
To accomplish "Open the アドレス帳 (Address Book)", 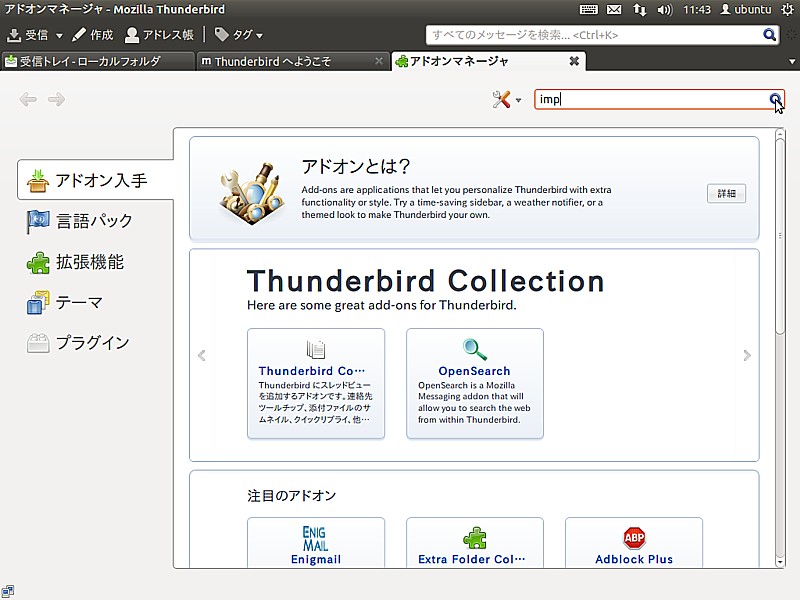I will [x=159, y=35].
